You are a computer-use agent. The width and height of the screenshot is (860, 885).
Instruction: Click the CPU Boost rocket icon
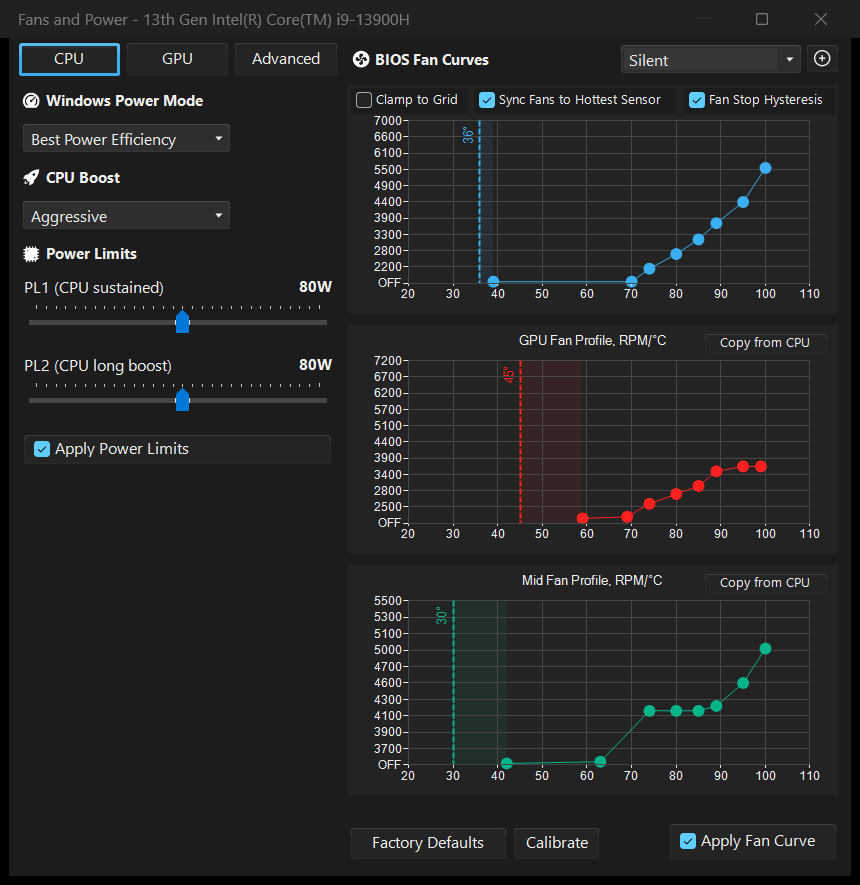click(31, 178)
